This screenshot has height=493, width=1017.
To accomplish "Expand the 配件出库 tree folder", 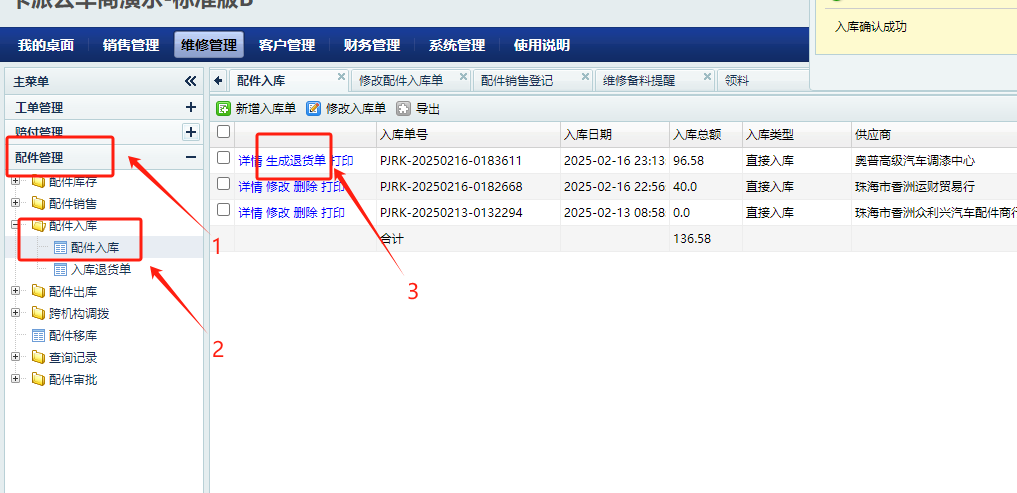I will (x=15, y=291).
